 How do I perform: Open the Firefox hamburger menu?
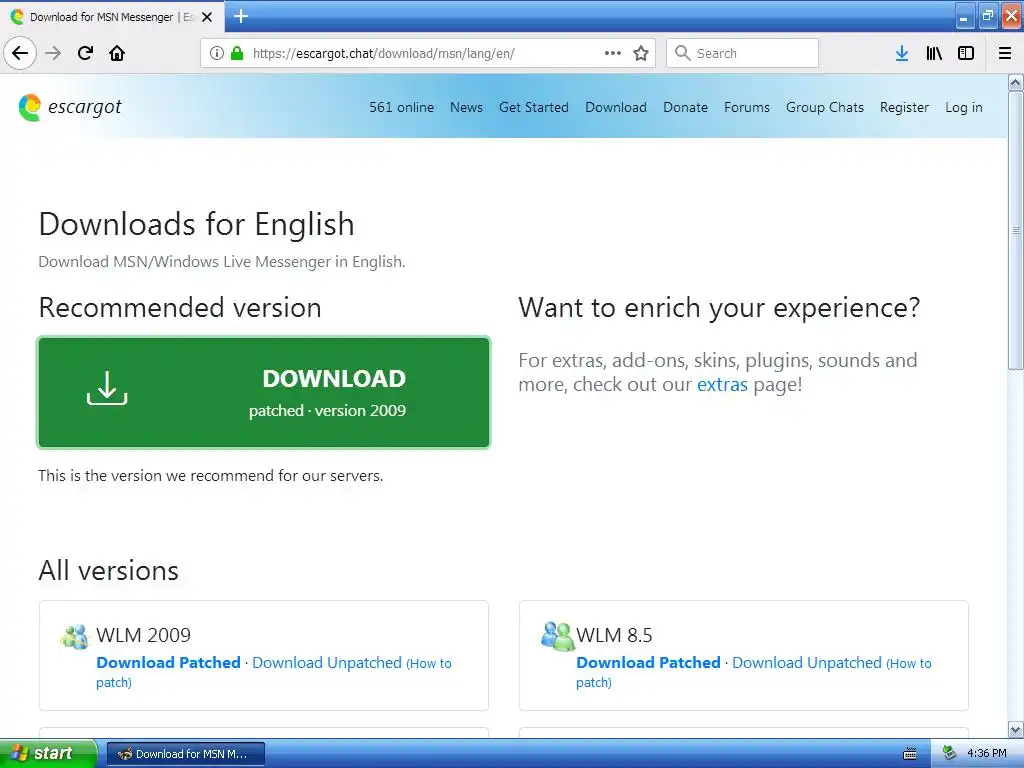1005,53
